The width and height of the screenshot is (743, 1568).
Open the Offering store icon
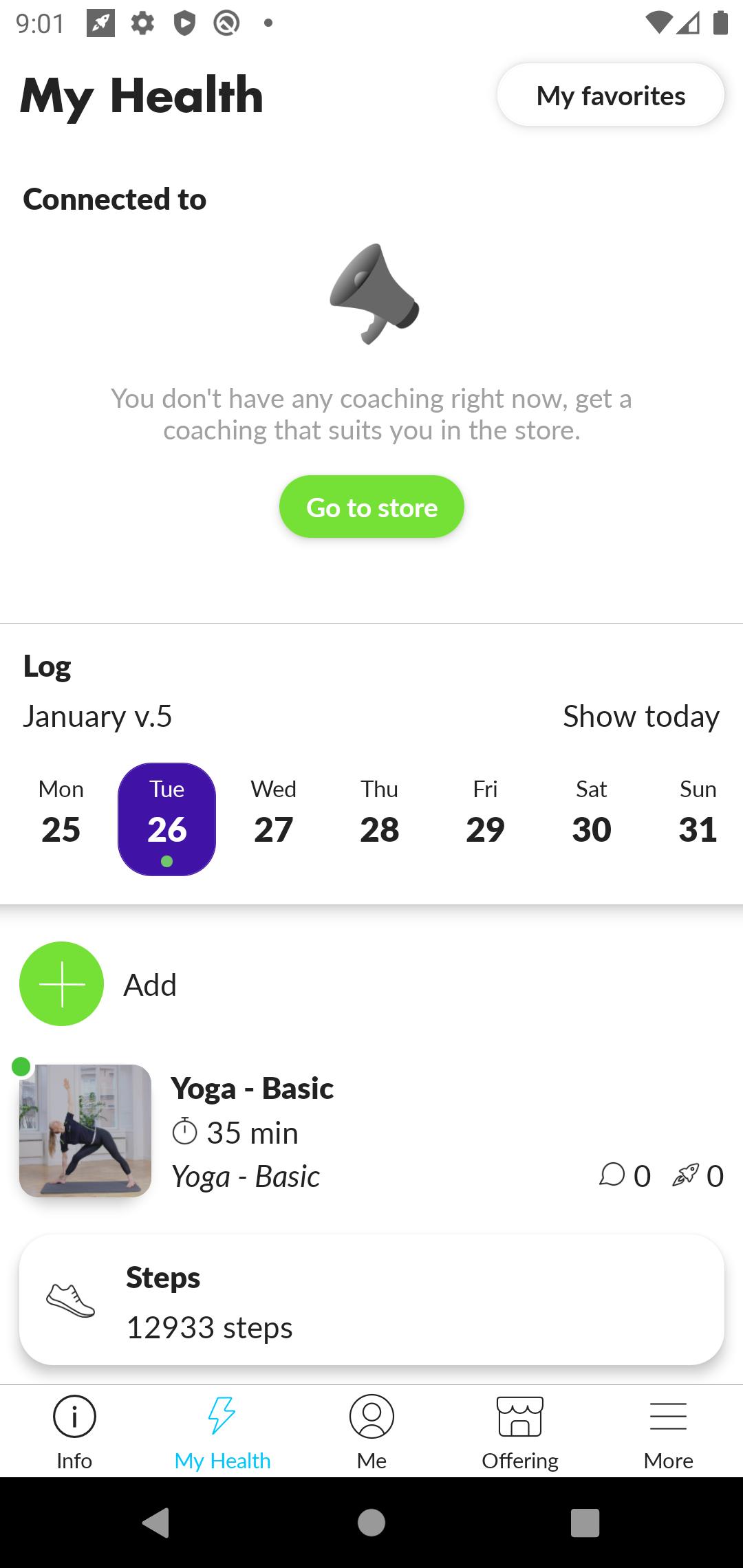click(x=520, y=1416)
